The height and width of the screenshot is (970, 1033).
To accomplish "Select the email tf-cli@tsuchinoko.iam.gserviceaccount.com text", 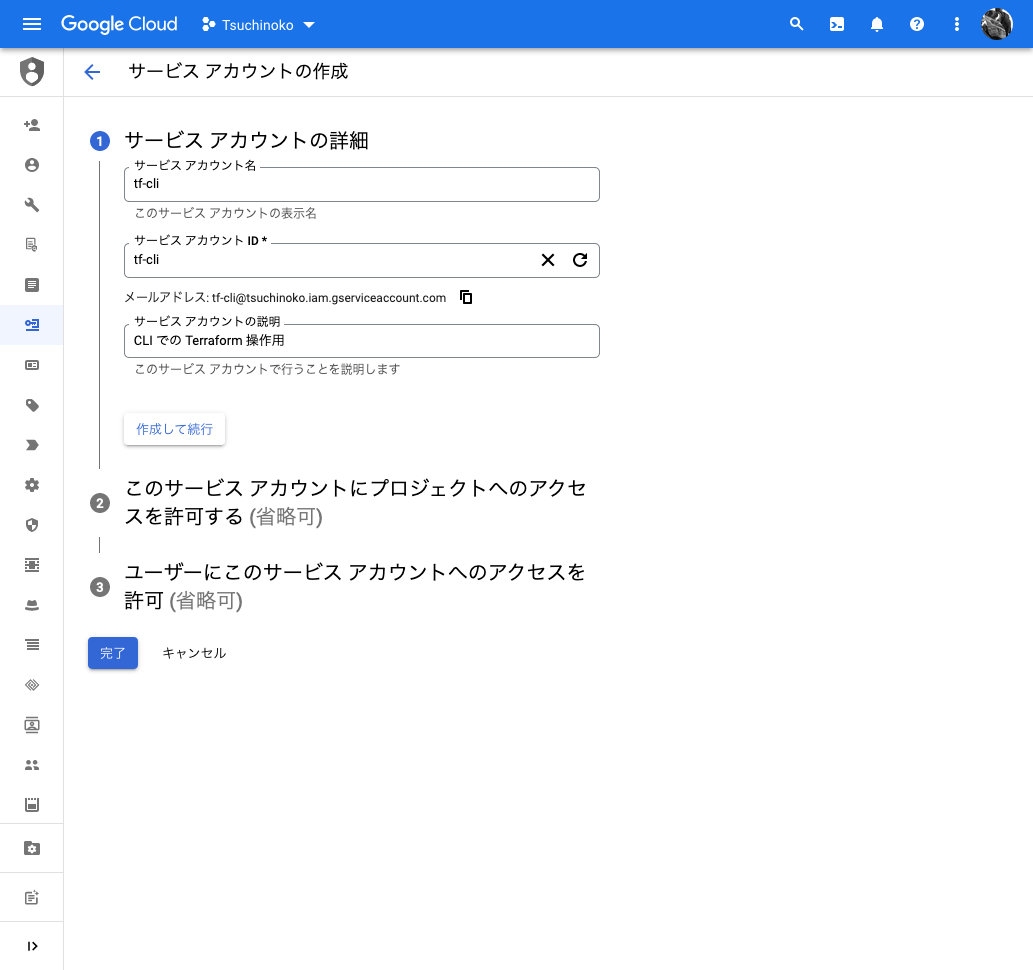I will coord(329,298).
